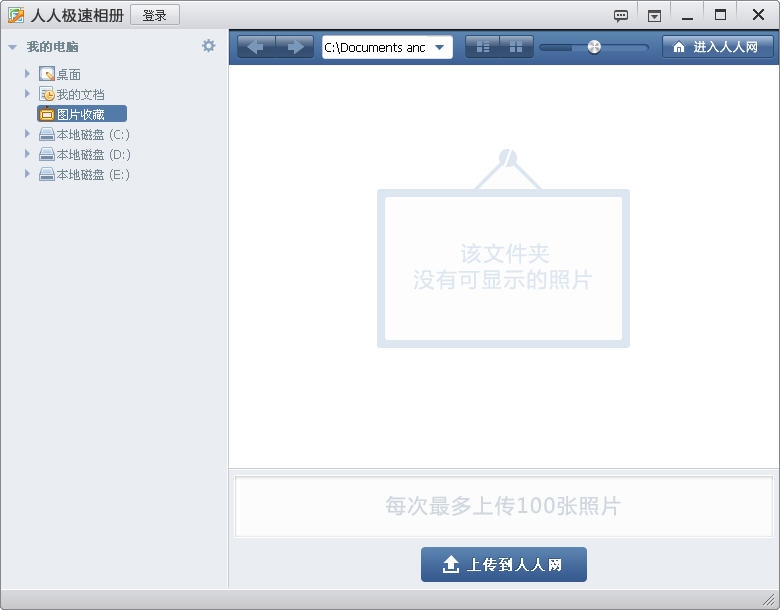
Task: Click the thumbnail size slider handle
Action: 594,47
